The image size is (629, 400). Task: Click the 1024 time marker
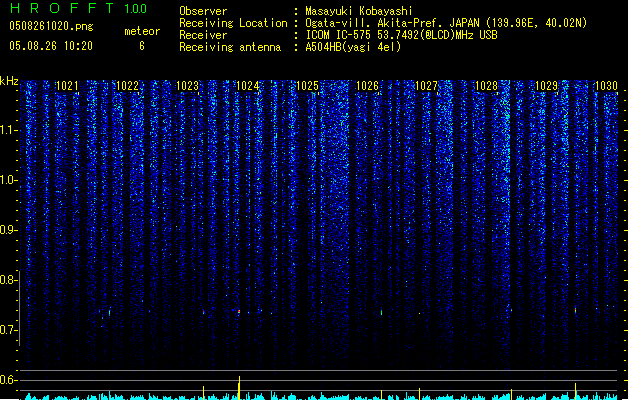pos(248,86)
